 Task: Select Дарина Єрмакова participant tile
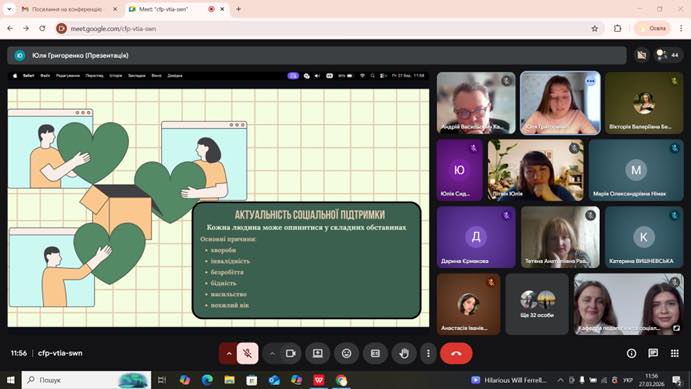point(476,237)
